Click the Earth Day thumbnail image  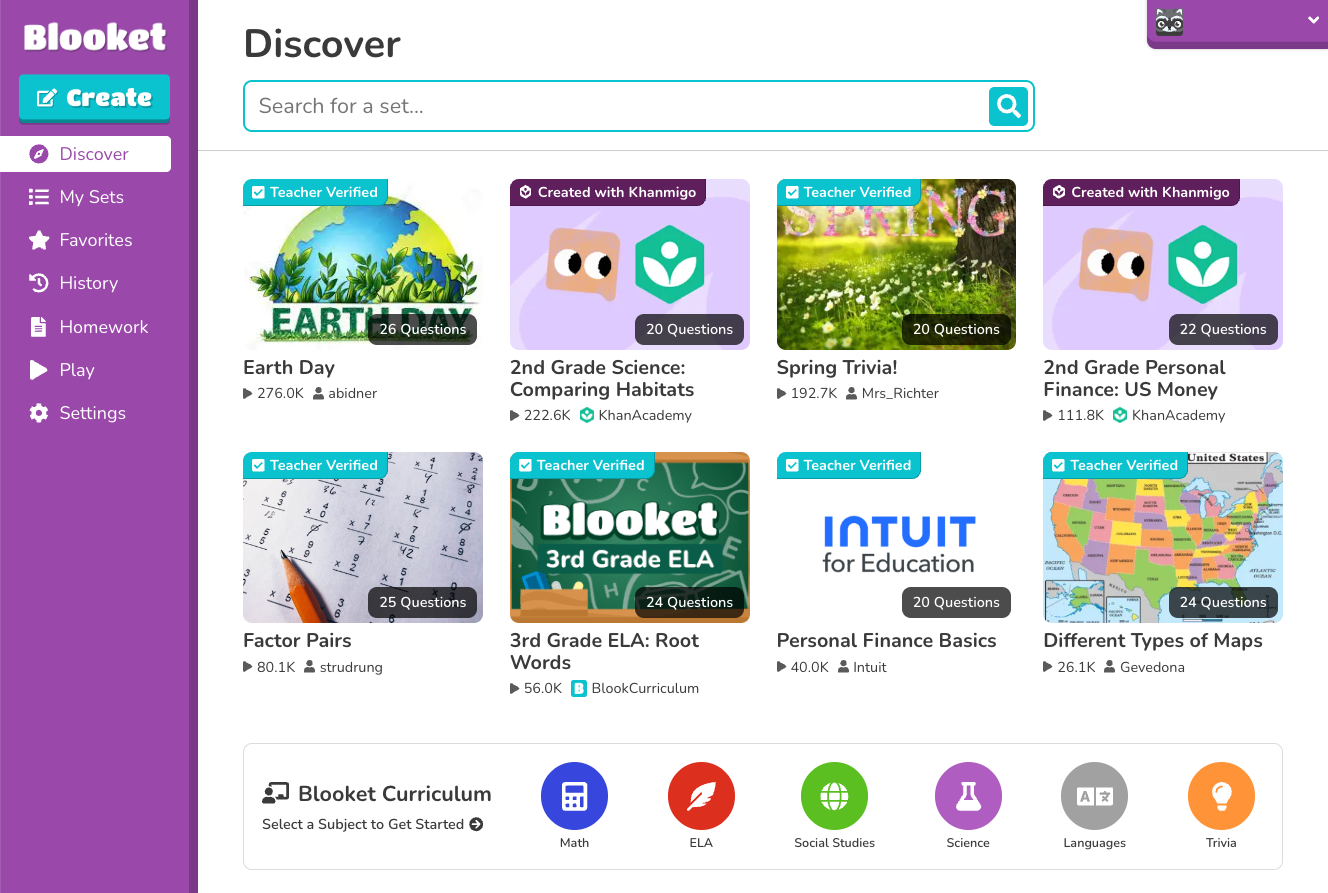coord(363,264)
